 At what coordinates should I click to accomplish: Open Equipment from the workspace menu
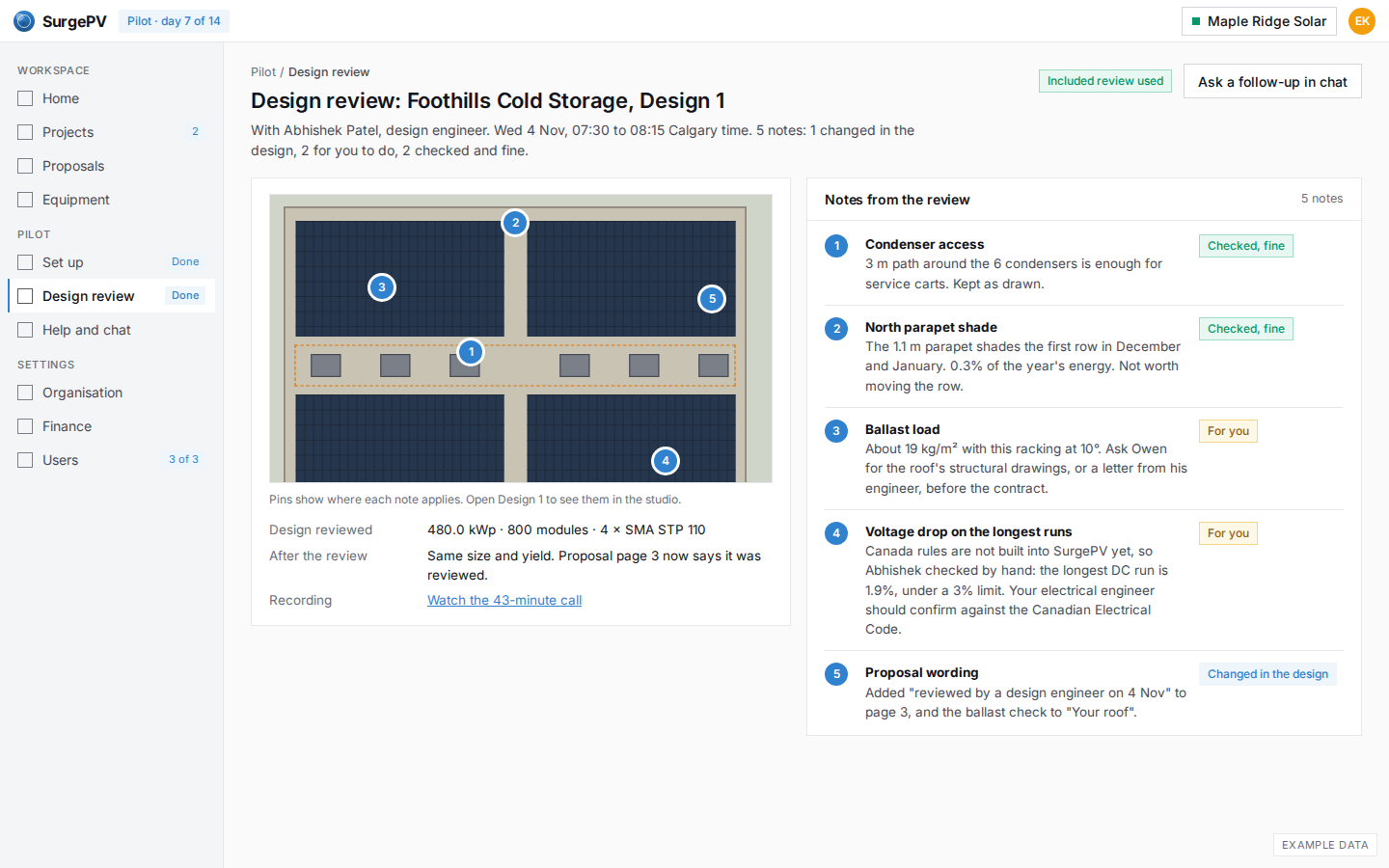click(111, 200)
